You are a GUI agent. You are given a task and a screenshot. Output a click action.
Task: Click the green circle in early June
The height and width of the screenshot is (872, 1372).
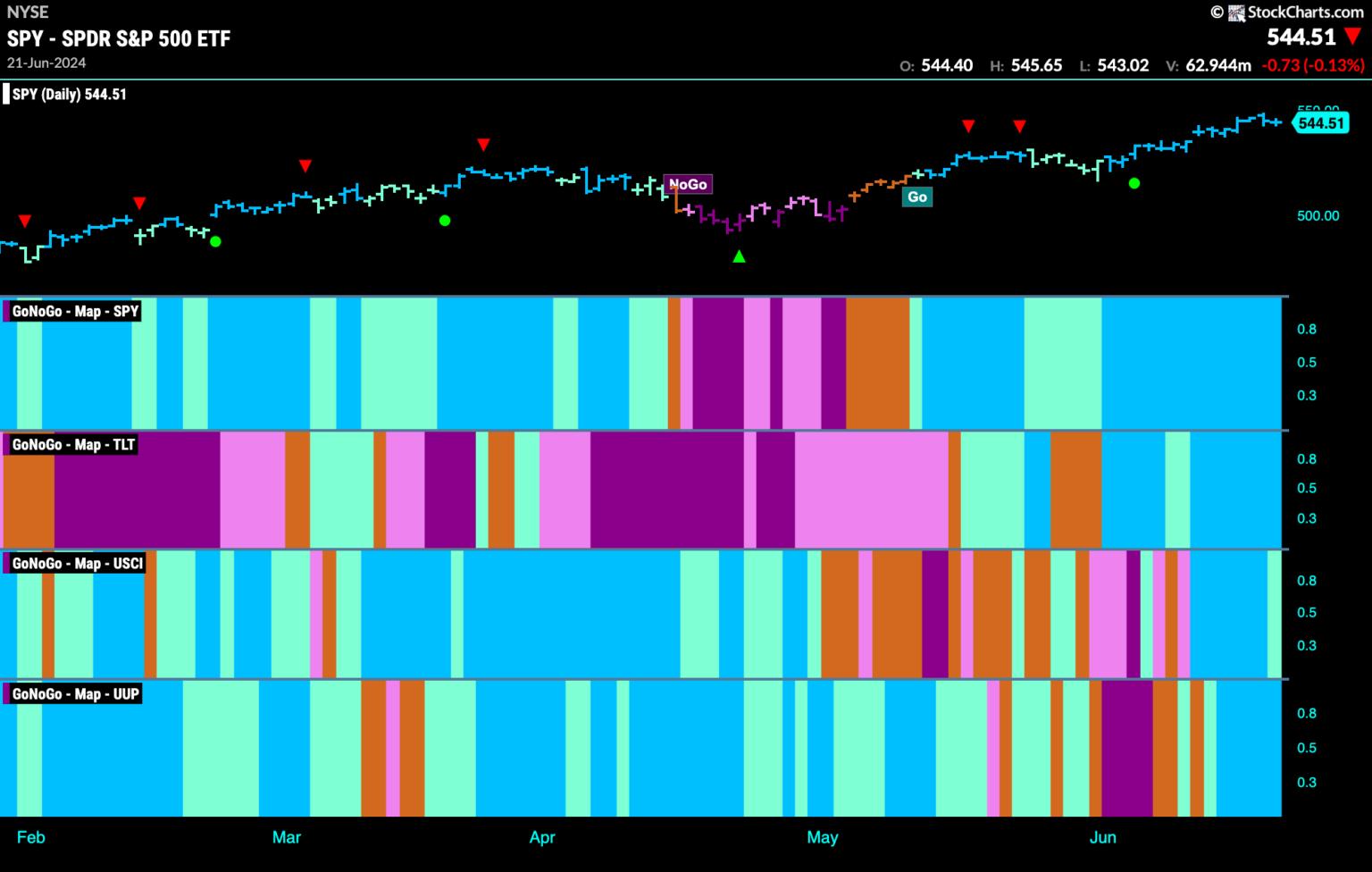1134,183
